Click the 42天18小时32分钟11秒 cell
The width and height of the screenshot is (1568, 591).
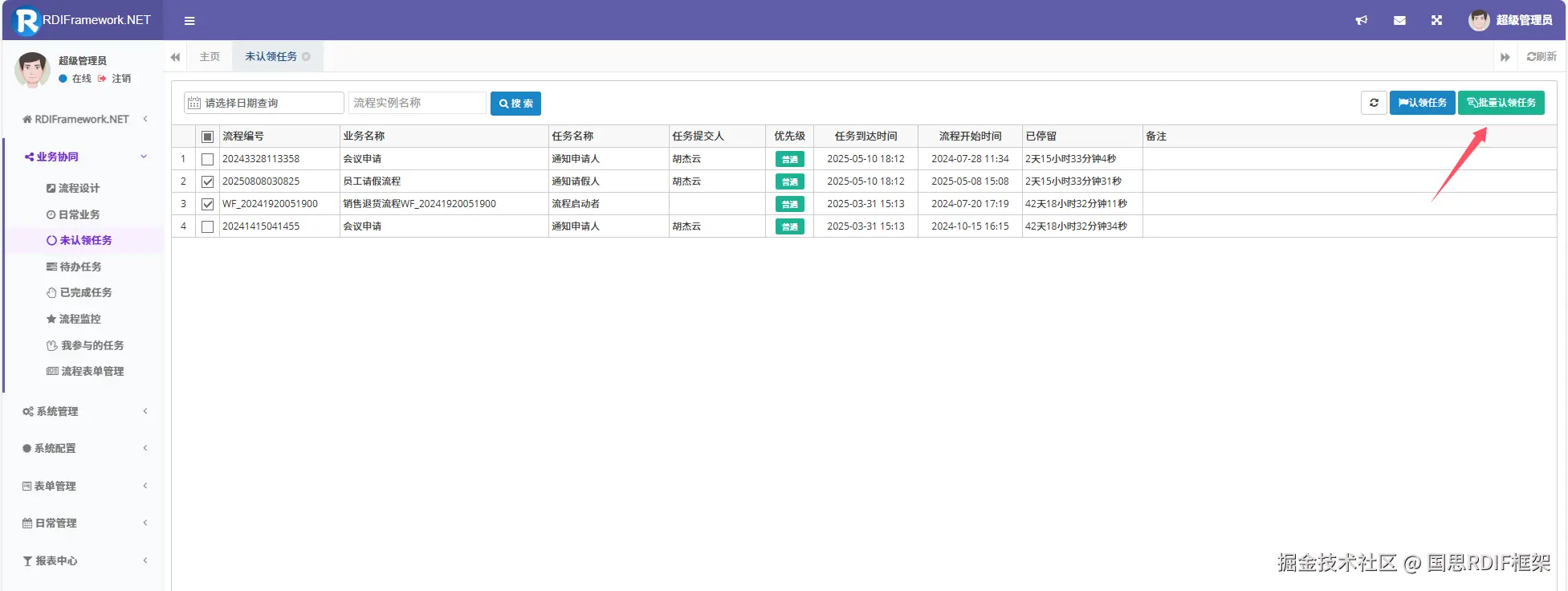(x=1082, y=204)
